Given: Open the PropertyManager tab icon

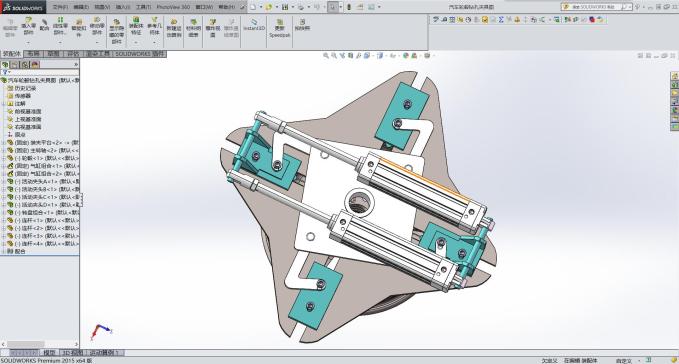Looking at the screenshot, I should (15, 64).
